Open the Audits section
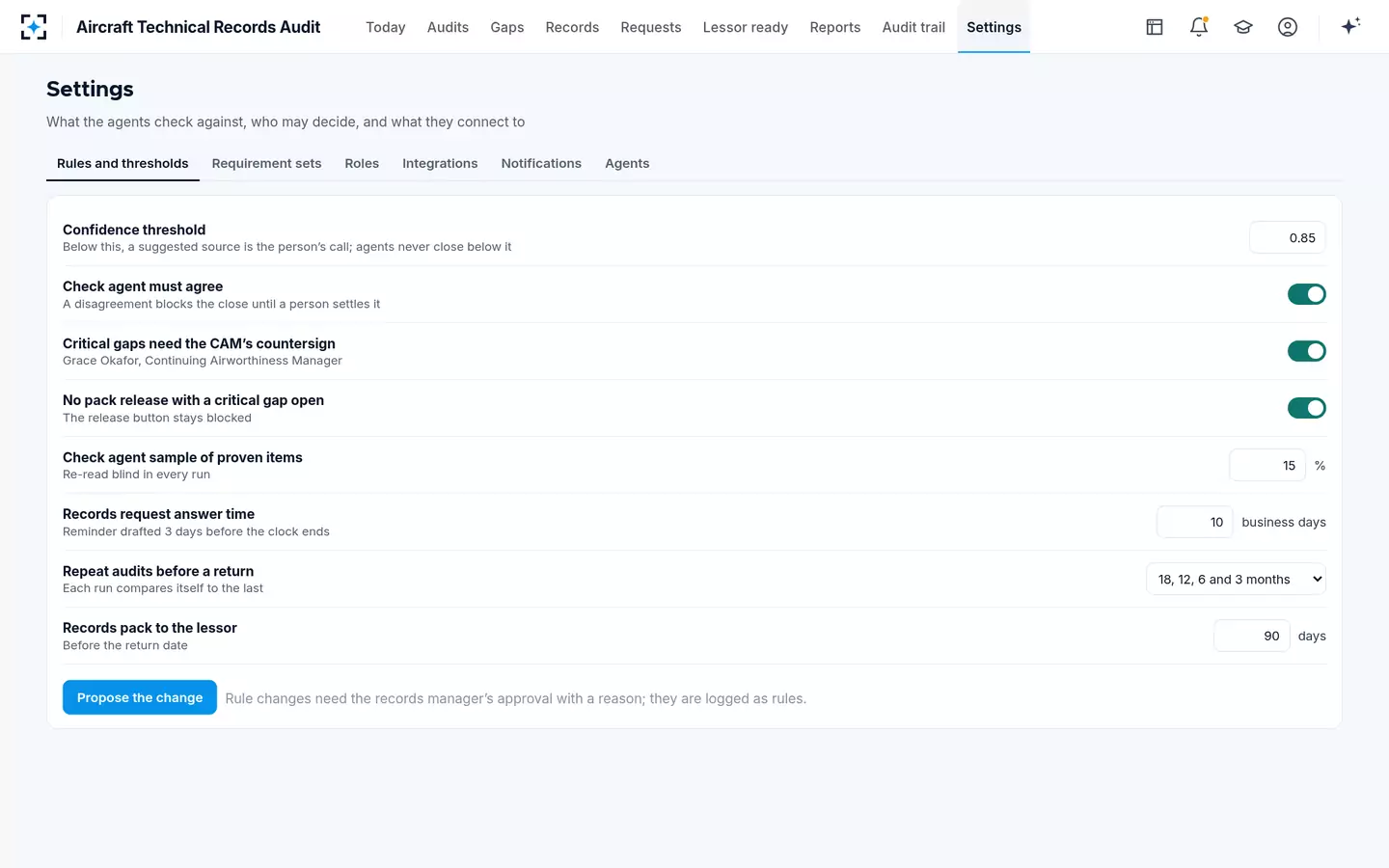 point(448,27)
